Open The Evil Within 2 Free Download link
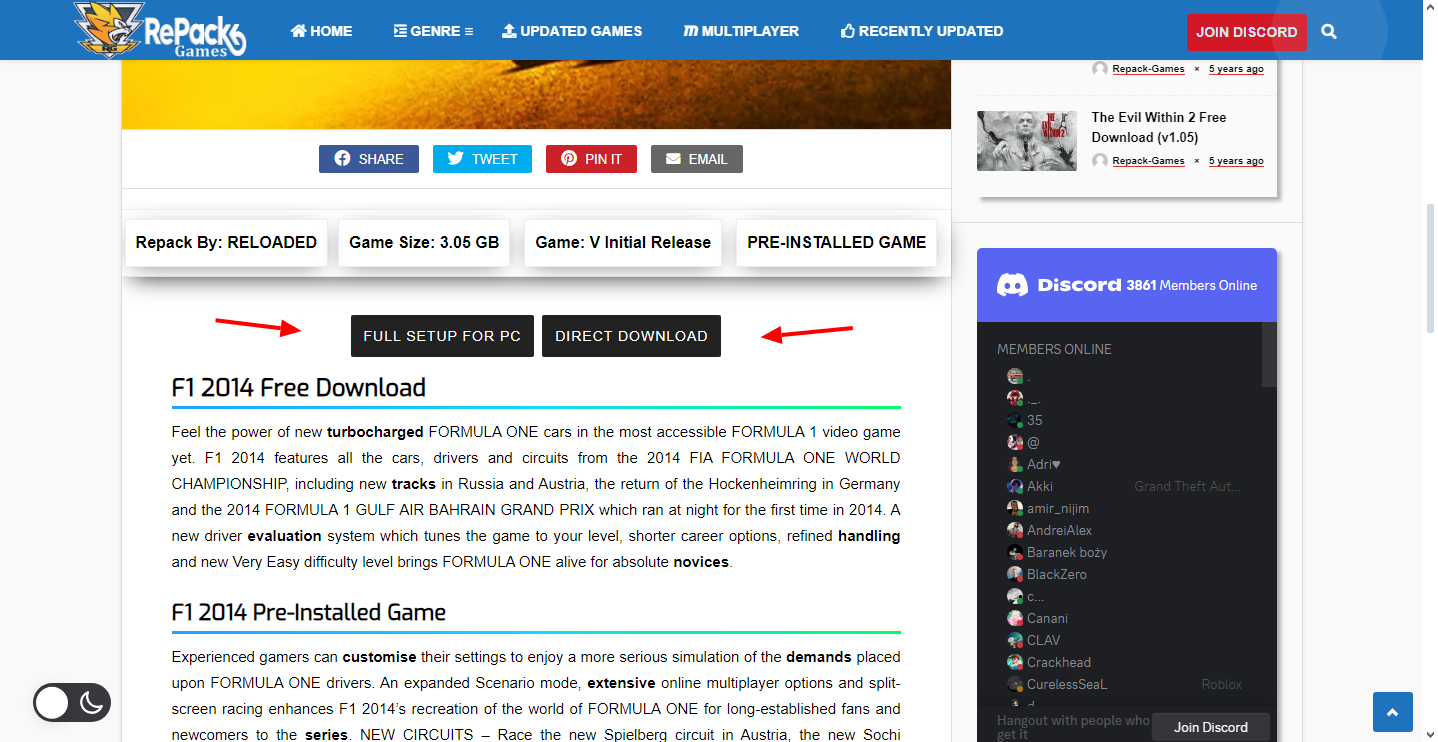 tap(1158, 126)
